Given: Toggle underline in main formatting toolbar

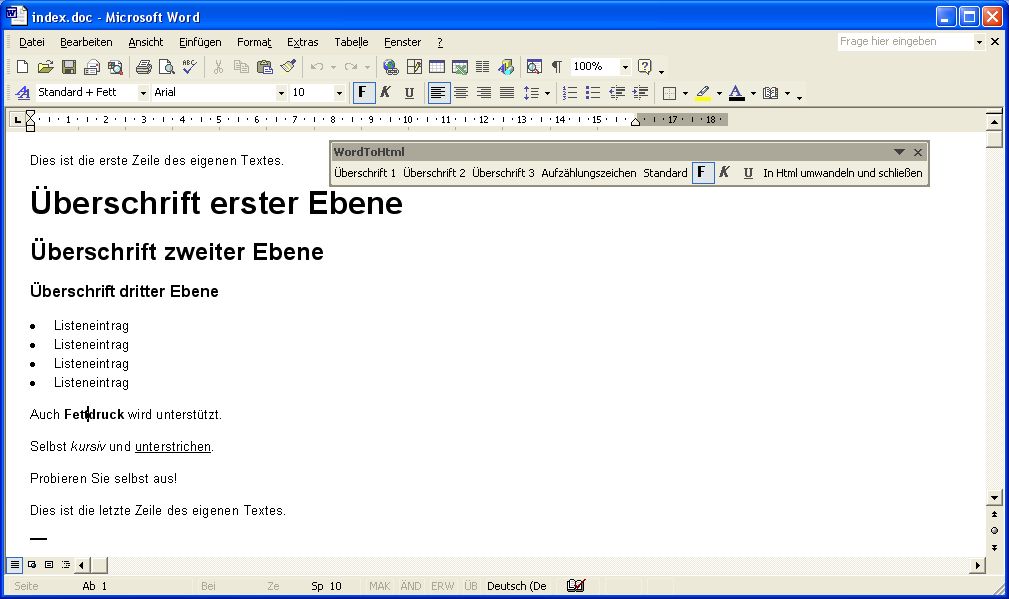Looking at the screenshot, I should pyautogui.click(x=409, y=93).
